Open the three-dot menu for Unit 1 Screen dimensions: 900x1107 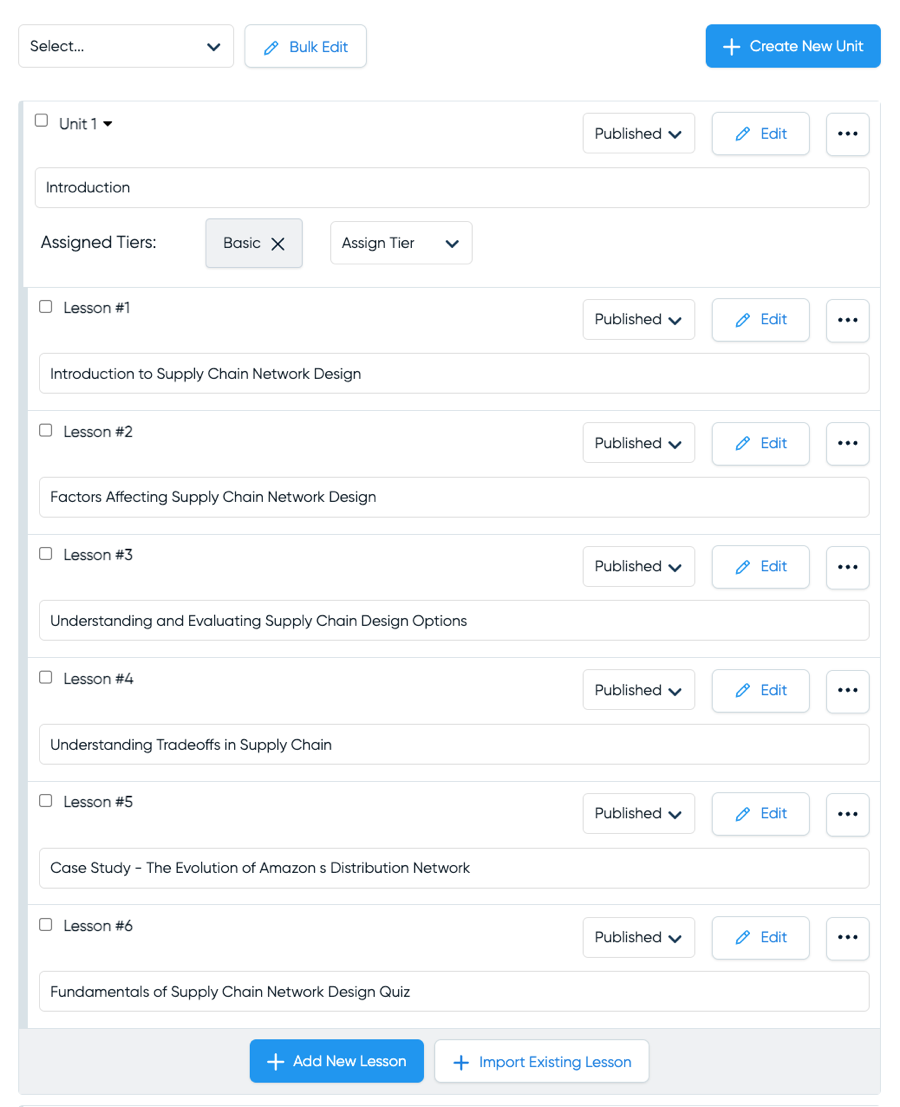click(847, 134)
